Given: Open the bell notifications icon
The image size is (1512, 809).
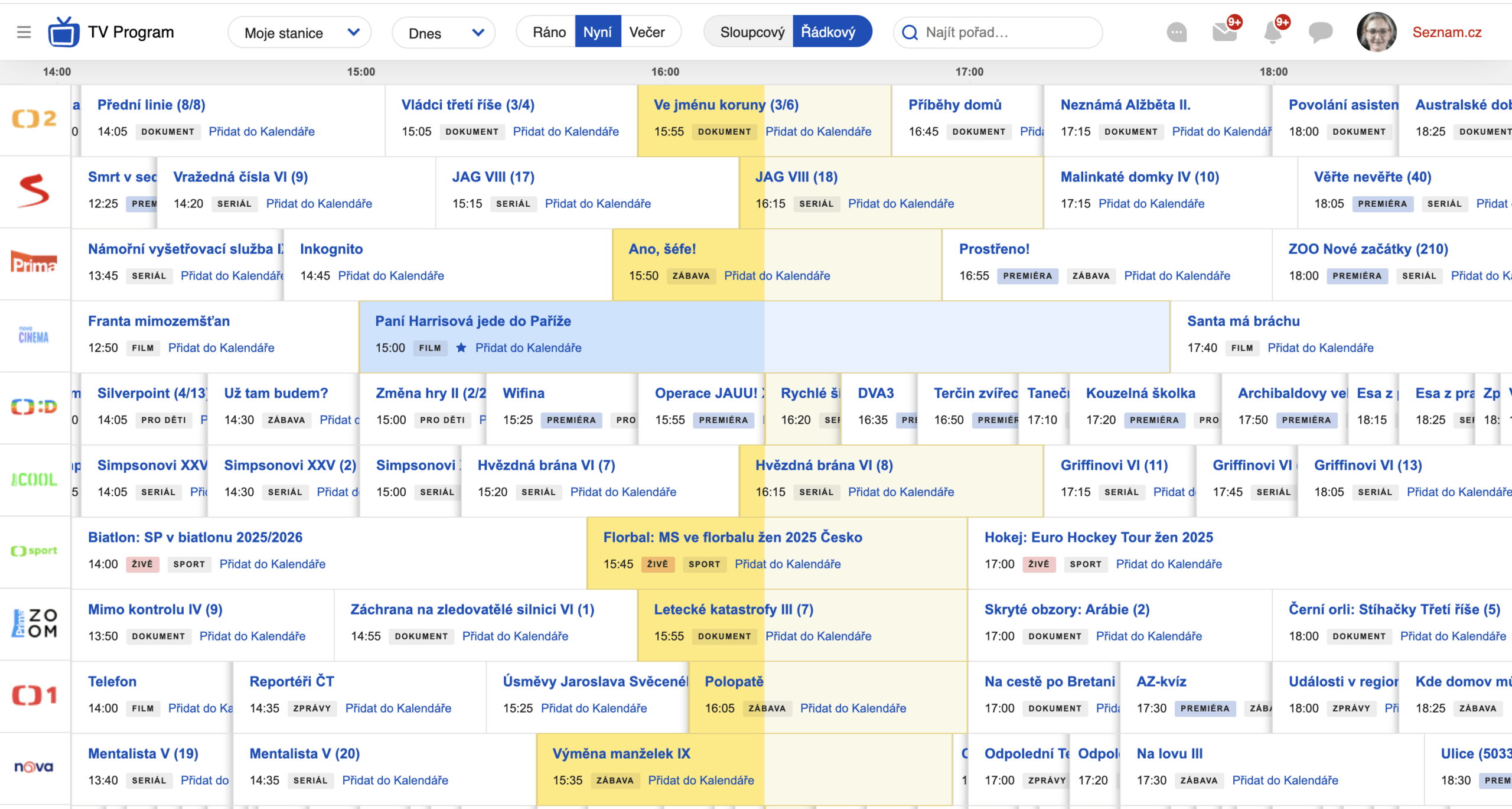Looking at the screenshot, I should (1273, 32).
